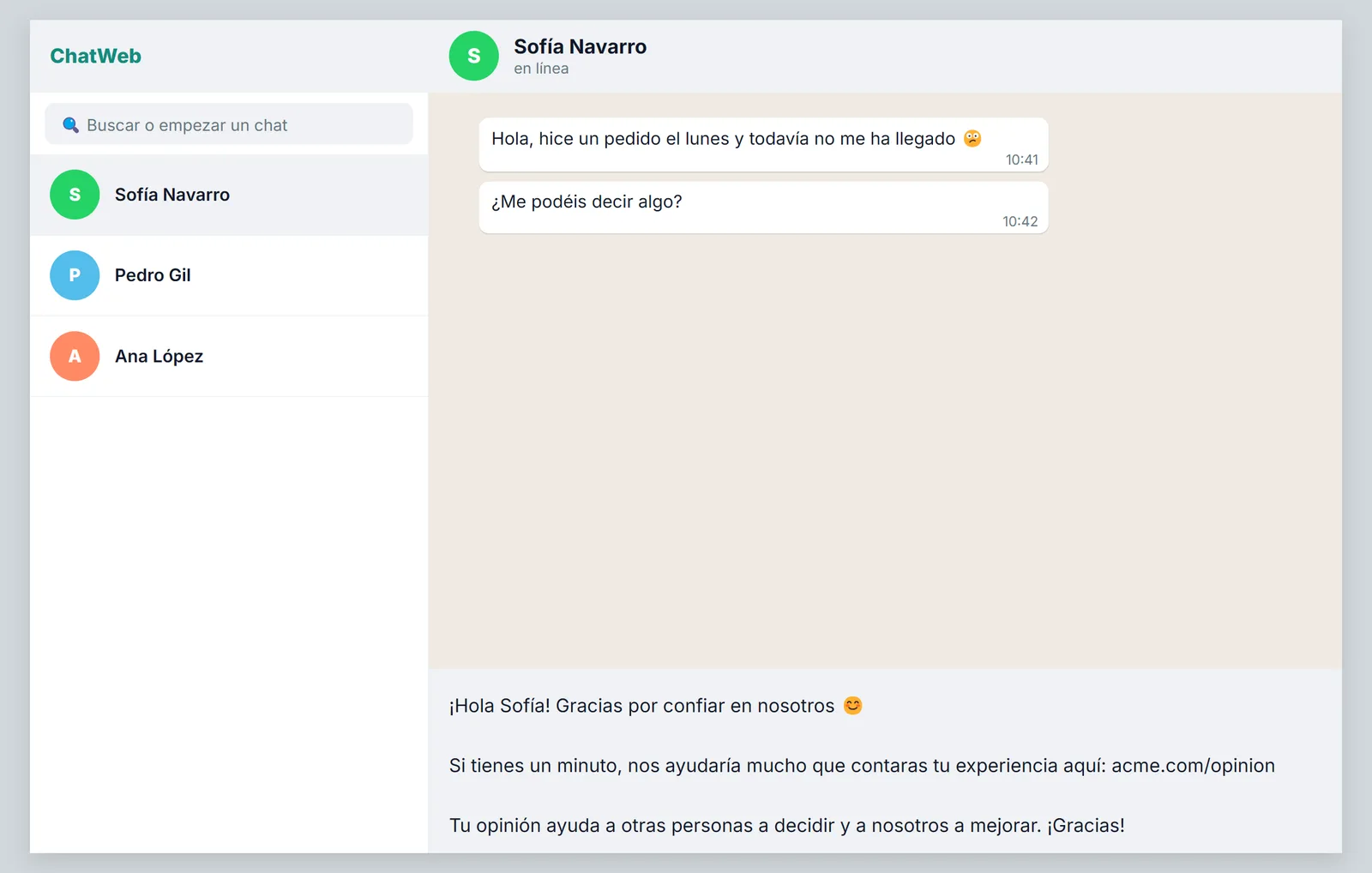Screen dimensions: 1372x873
Task: Click the 10:41 message timestamp
Action: coord(1021,160)
